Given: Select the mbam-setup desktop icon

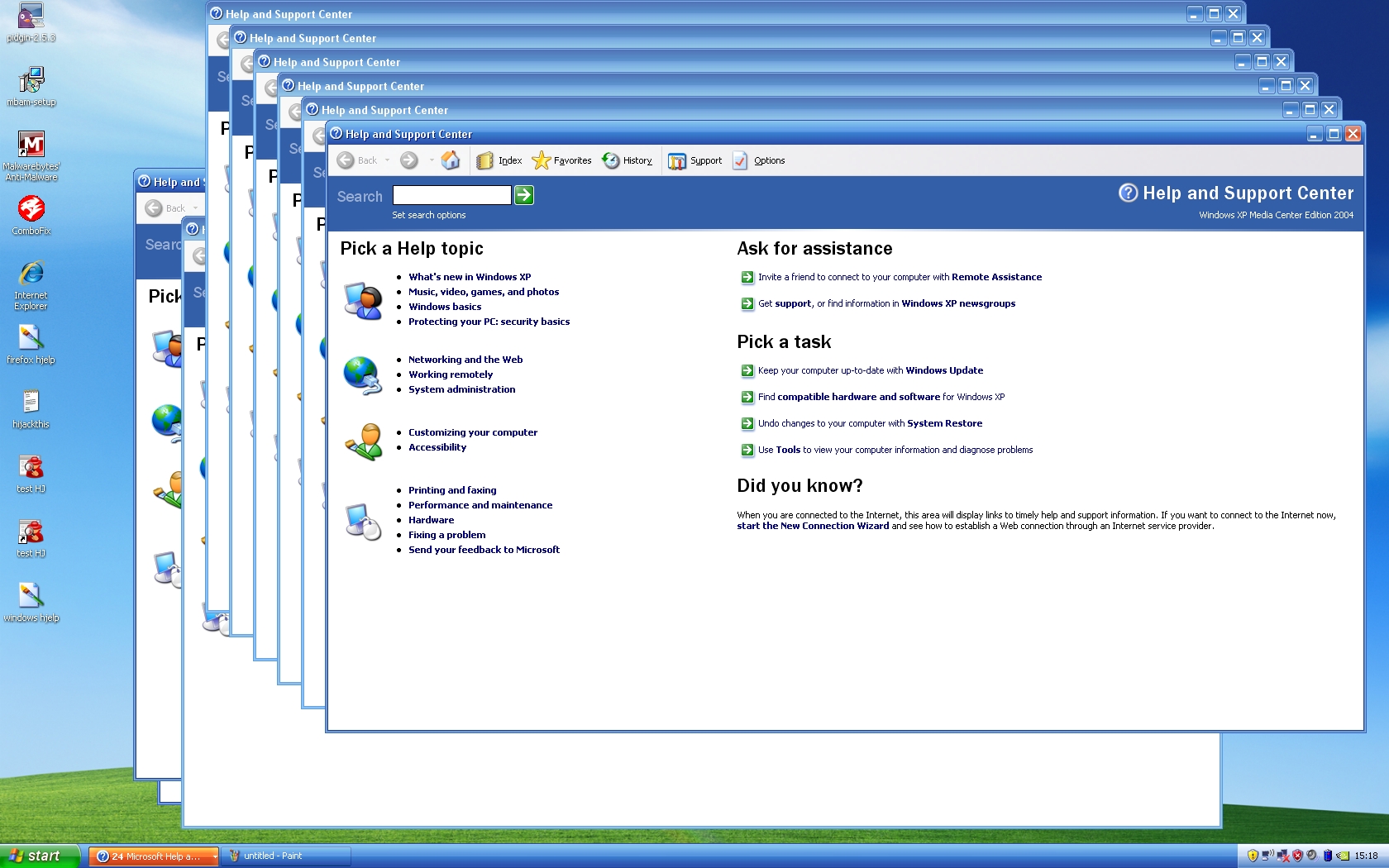Looking at the screenshot, I should point(31,87).
